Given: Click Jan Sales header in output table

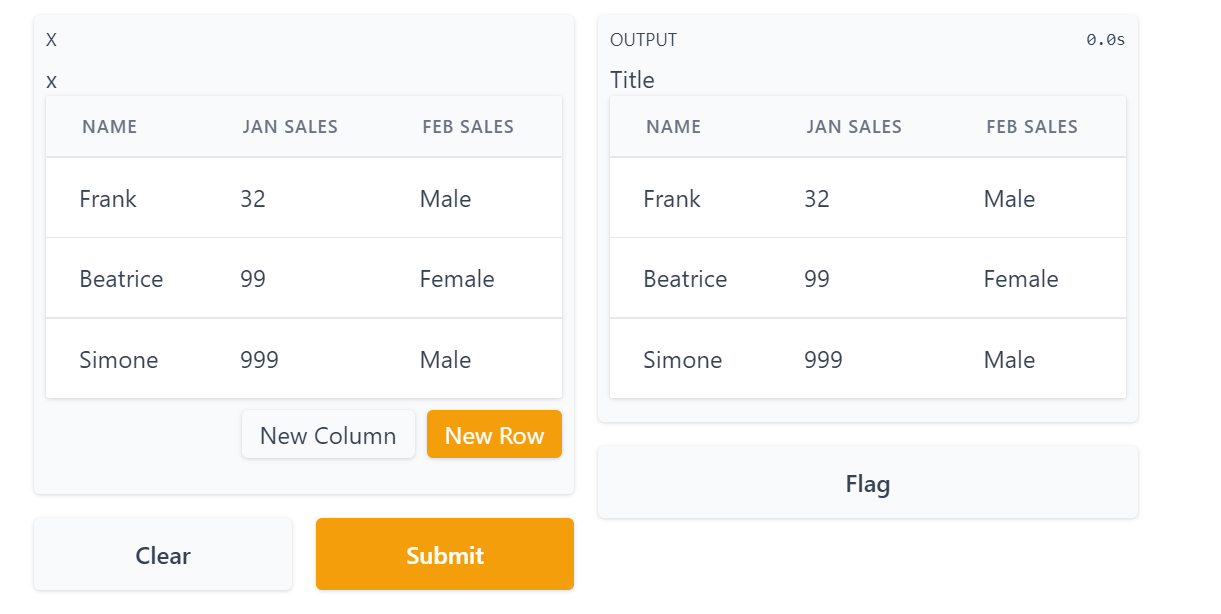Looking at the screenshot, I should [854, 127].
